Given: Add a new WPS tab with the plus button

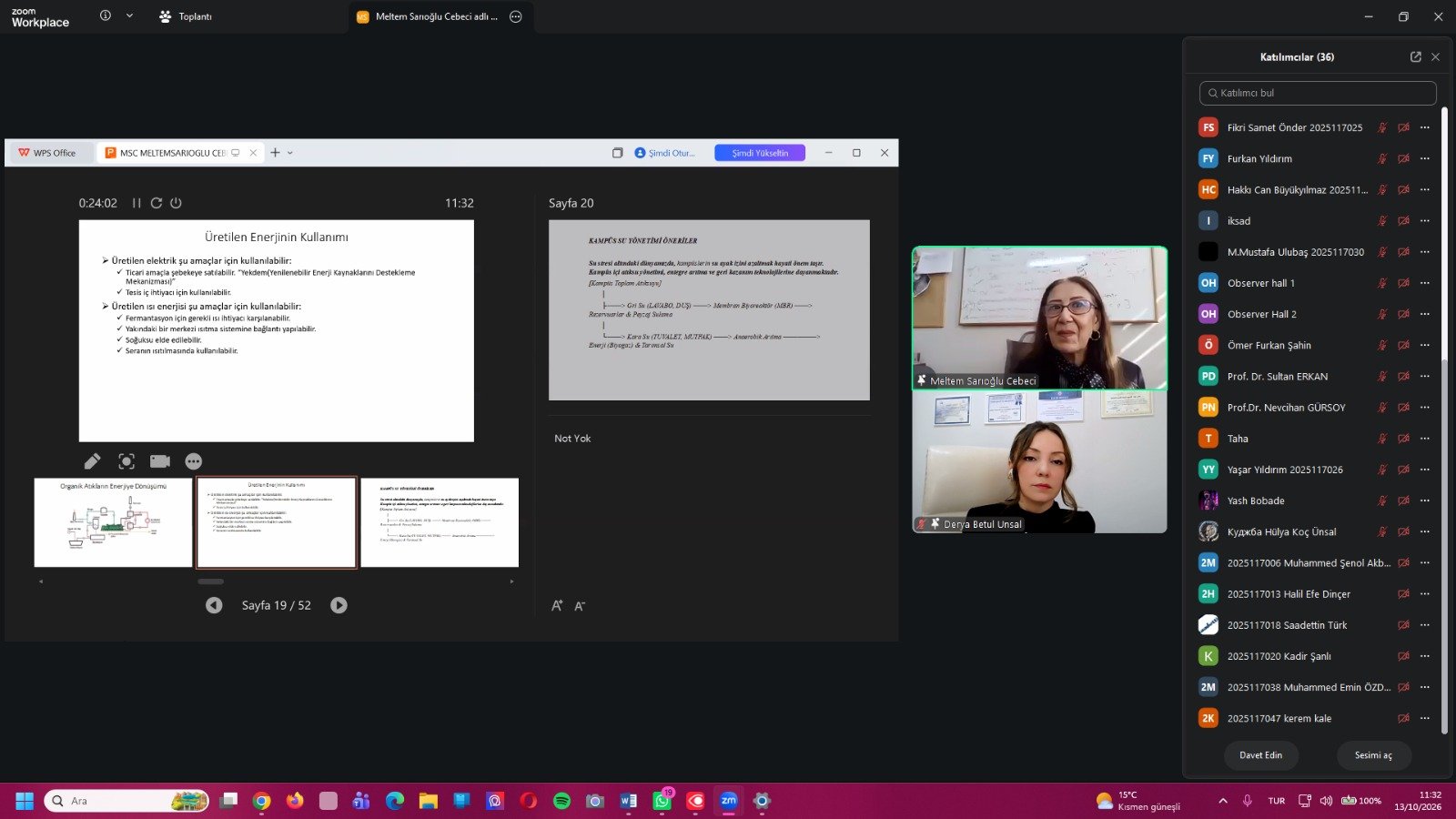Looking at the screenshot, I should point(275,153).
